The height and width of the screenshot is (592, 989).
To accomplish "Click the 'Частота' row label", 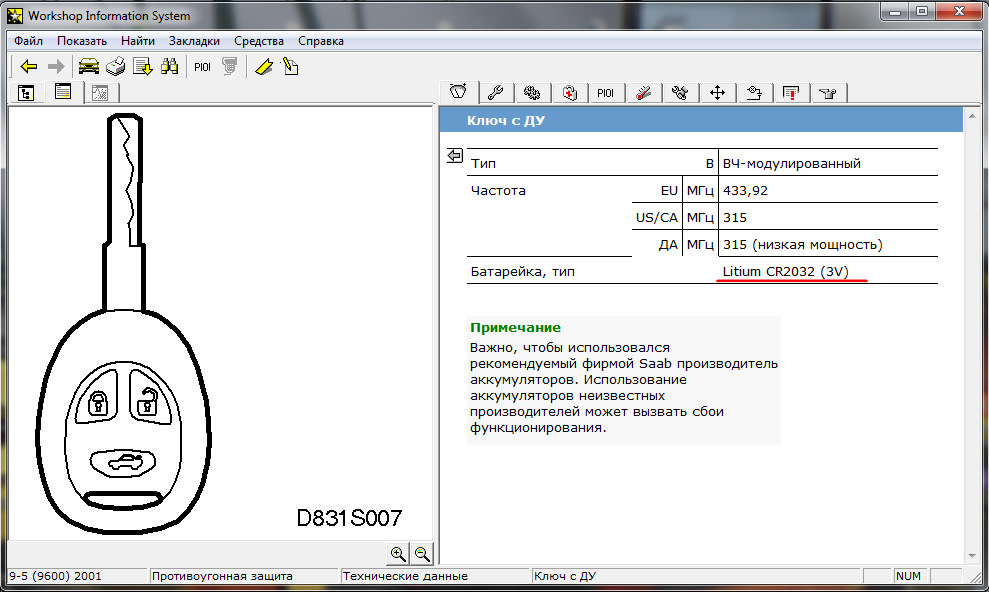I will 498,190.
